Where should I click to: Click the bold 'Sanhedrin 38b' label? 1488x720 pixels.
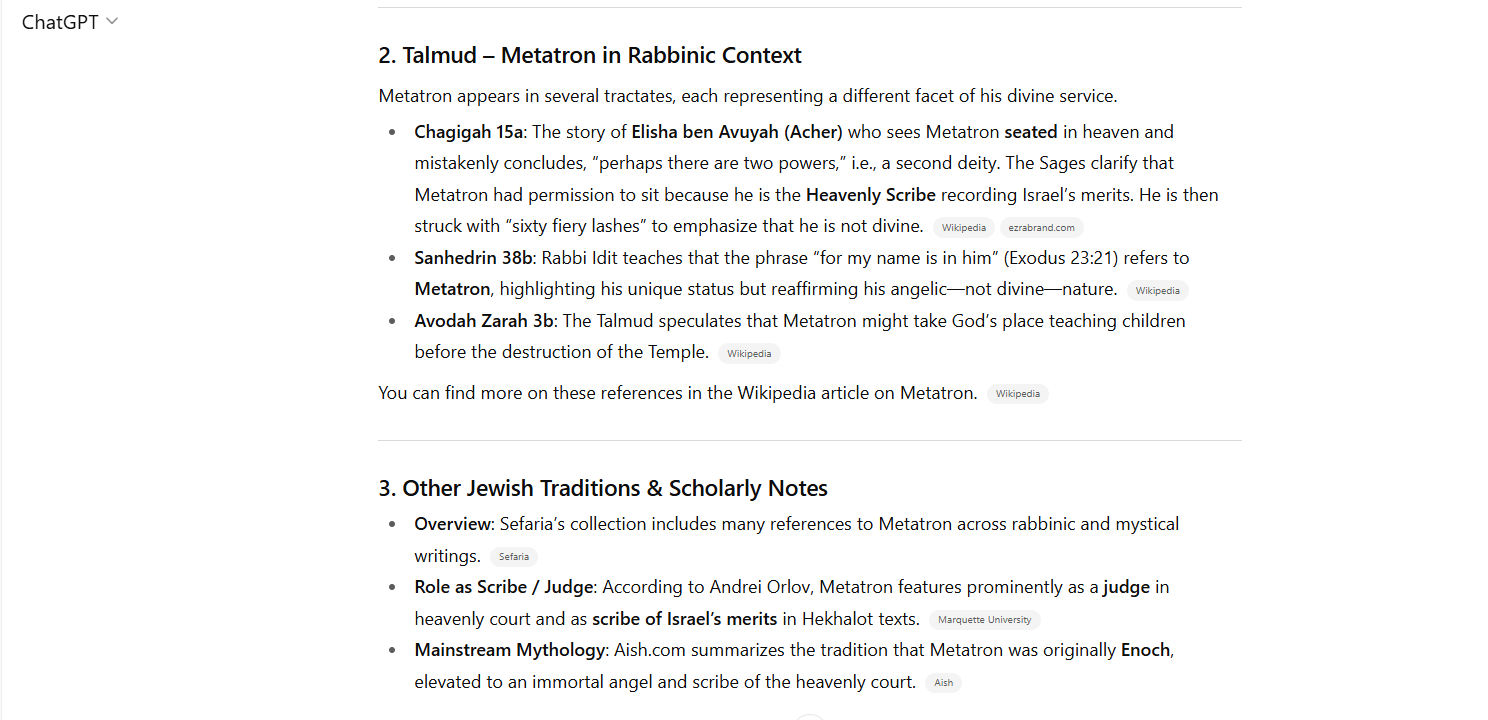[x=473, y=258]
